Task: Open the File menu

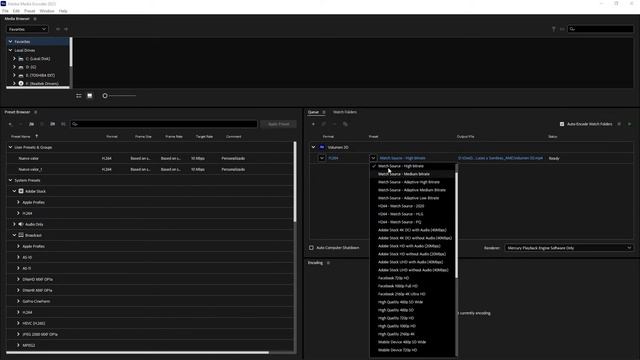Action: pyautogui.click(x=5, y=11)
